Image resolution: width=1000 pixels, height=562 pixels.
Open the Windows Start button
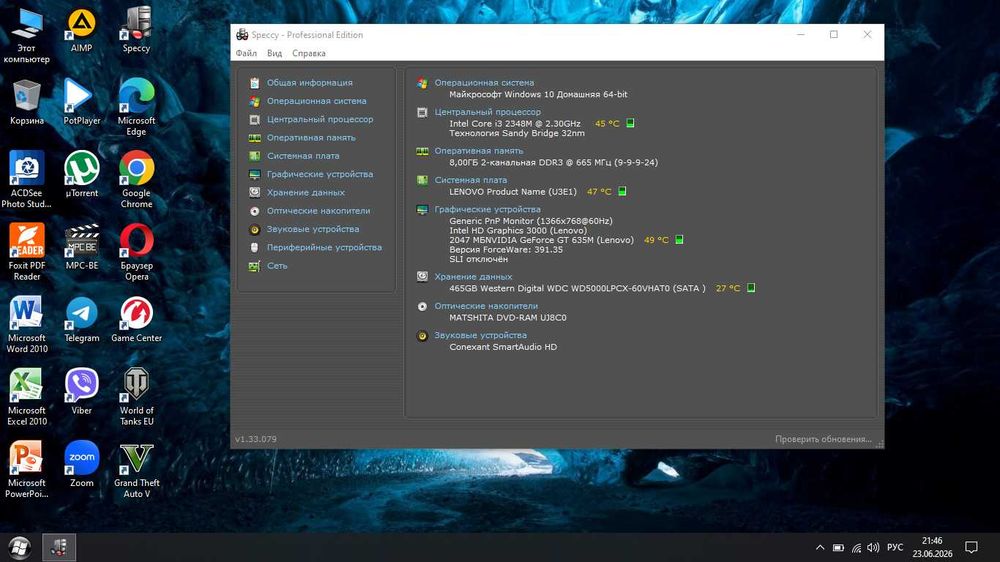click(19, 547)
